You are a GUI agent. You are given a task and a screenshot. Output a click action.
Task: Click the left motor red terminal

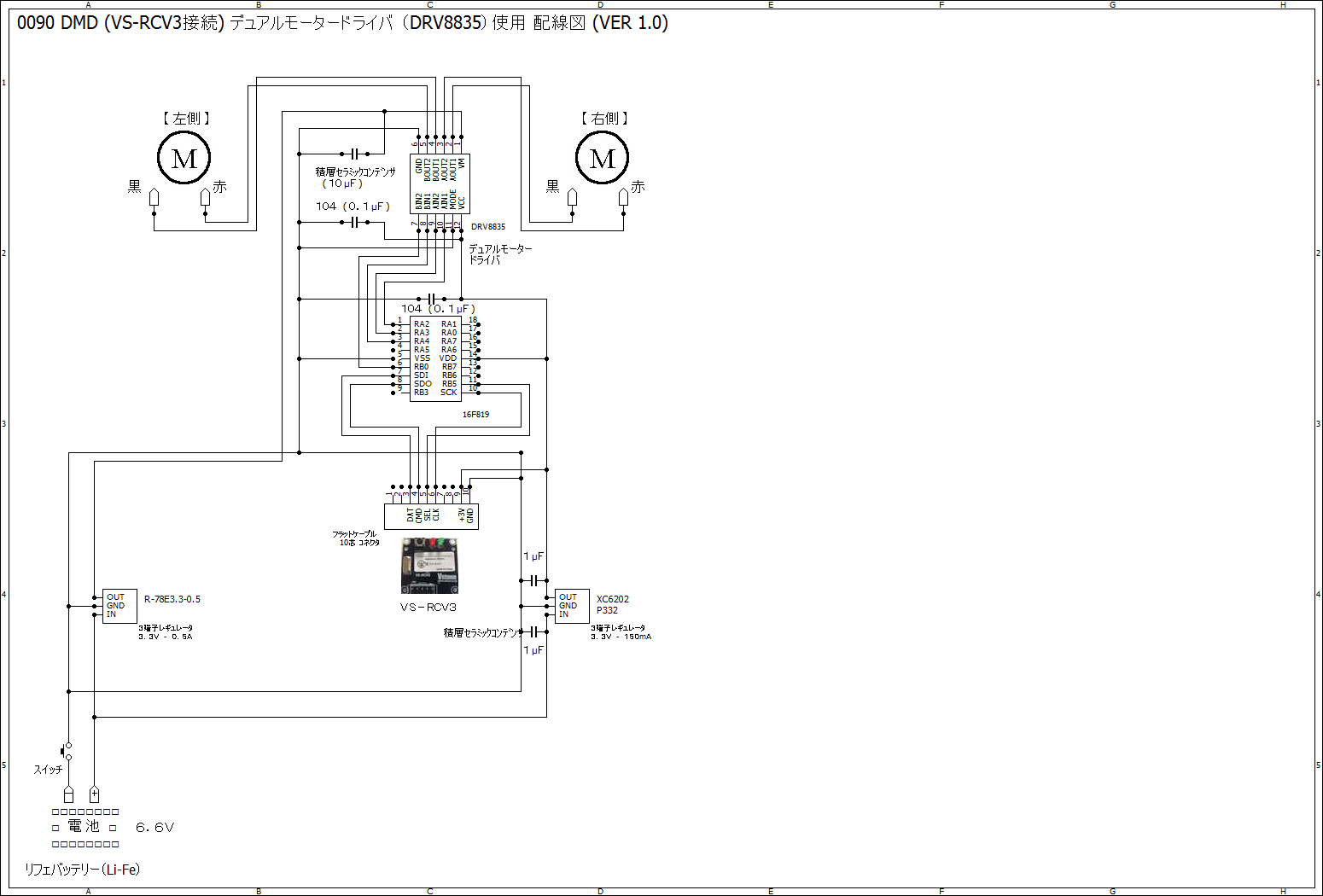pyautogui.click(x=205, y=198)
